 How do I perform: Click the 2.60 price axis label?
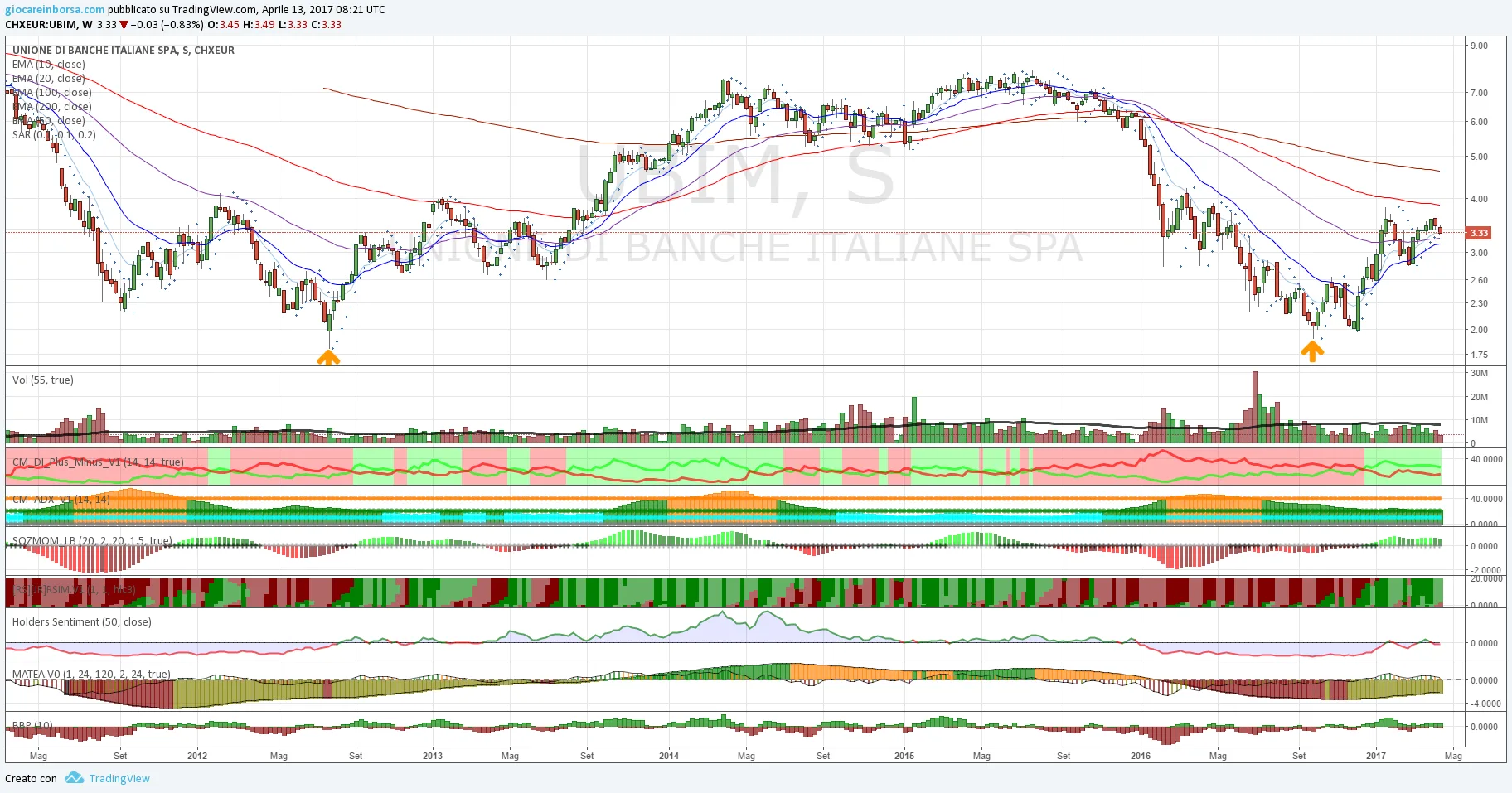pos(1479,280)
